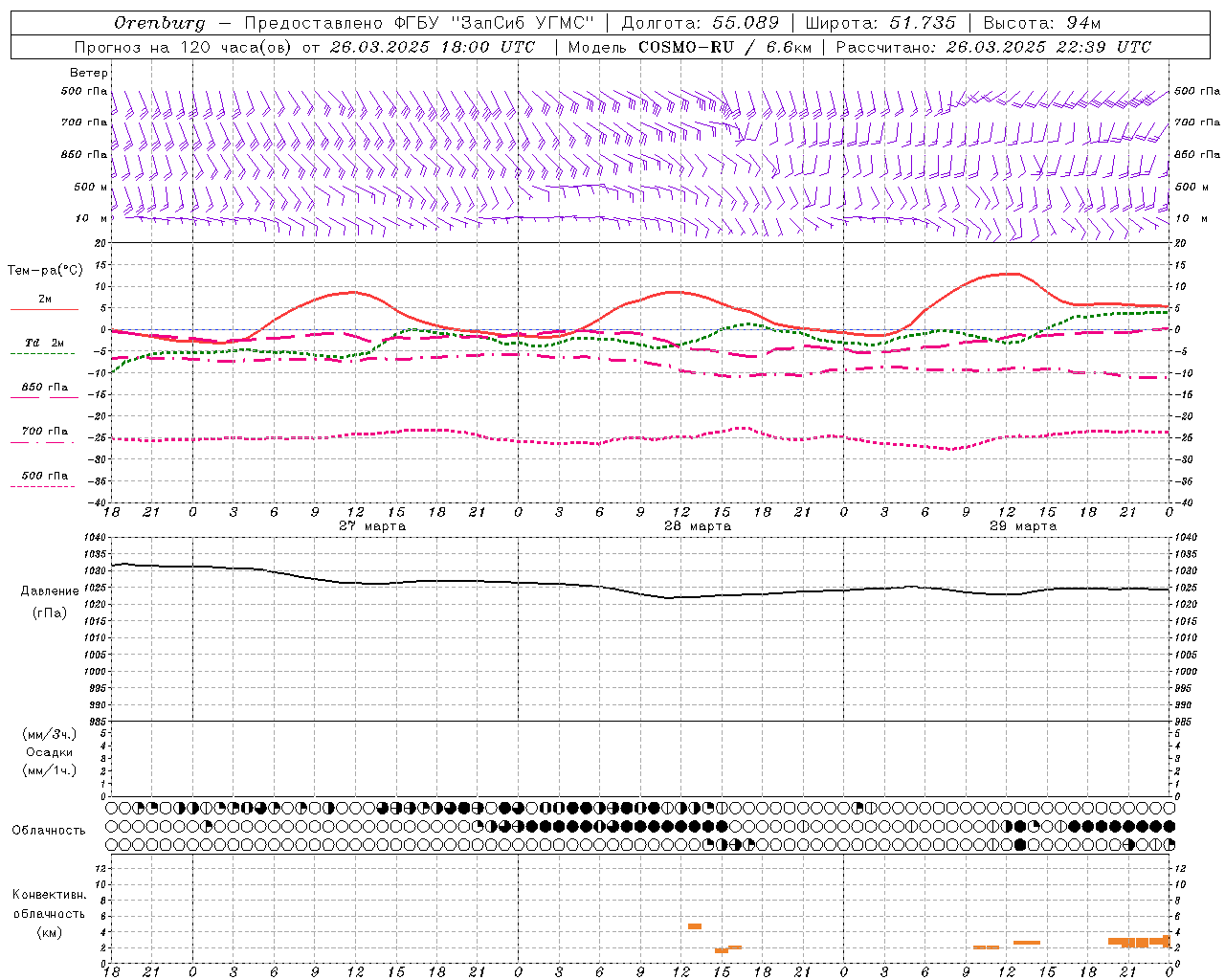Viewport: 1225px width, 980px height.
Task: Click the dashed 500 гПа legend line sample
Action: (x=42, y=487)
